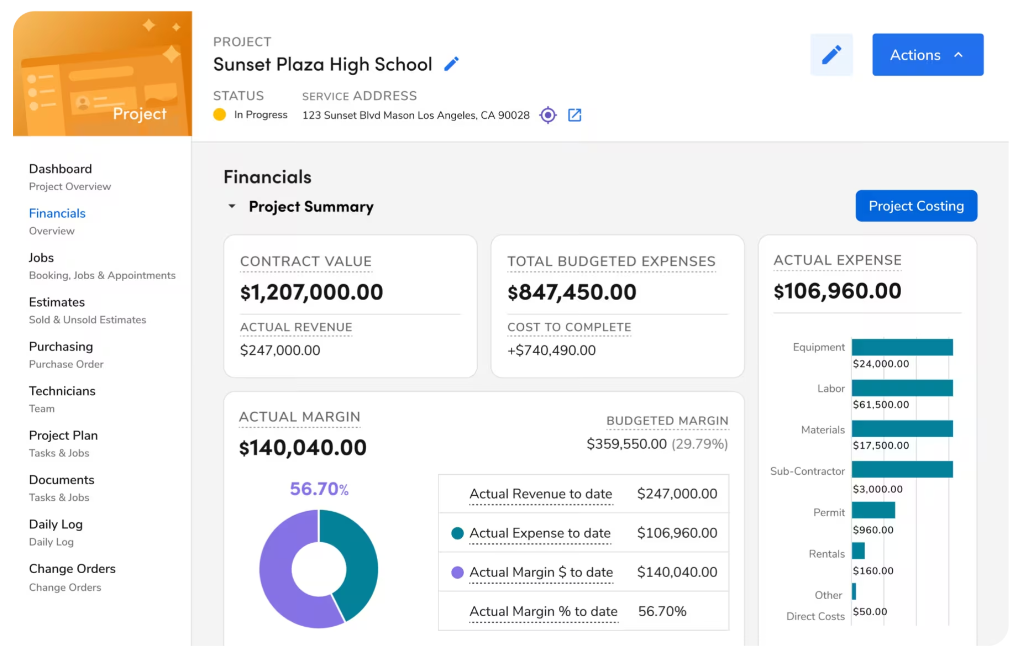Click the Total Budgeted Expenses amount $847,450.00
Image resolution: width=1020 pixels, height=656 pixels.
tap(572, 292)
